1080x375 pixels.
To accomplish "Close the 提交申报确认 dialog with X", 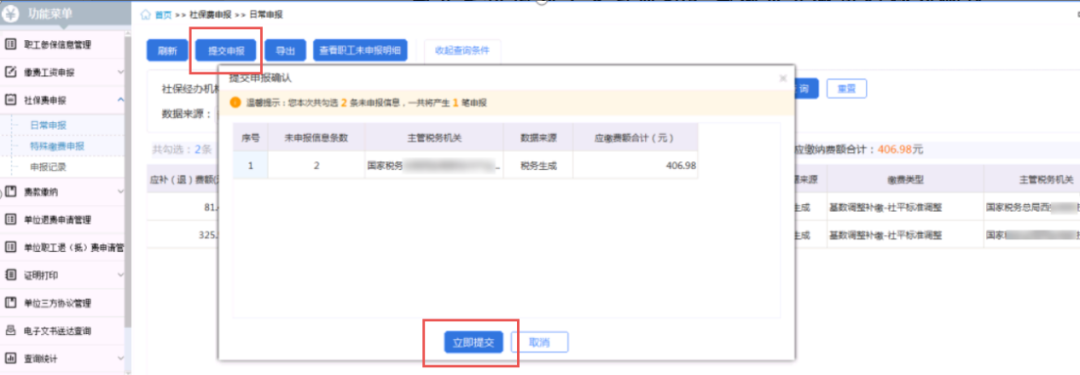I will tap(782, 79).
